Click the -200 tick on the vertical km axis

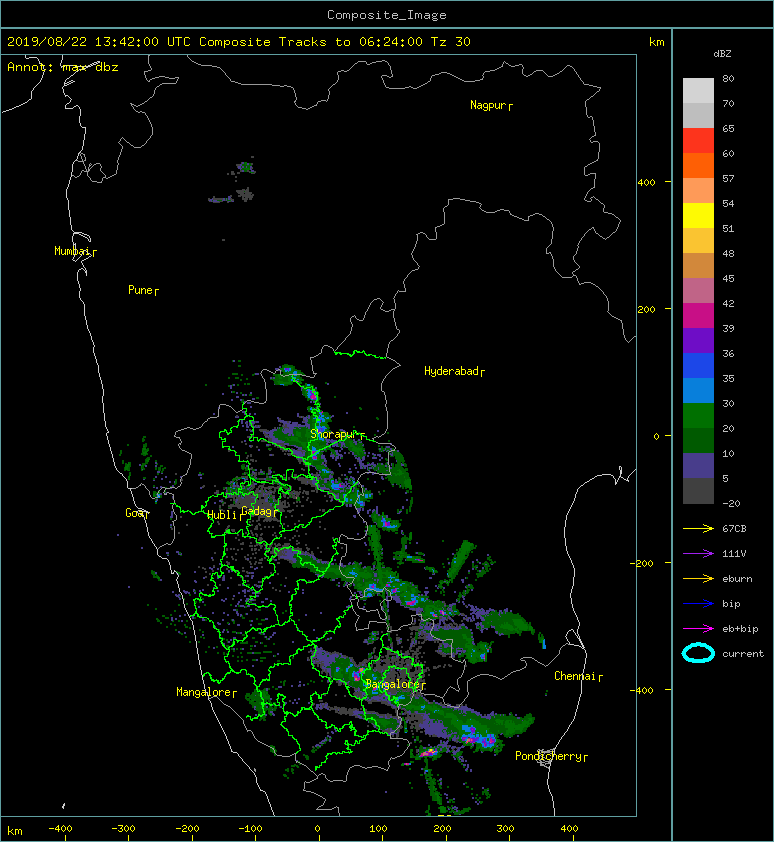643,563
